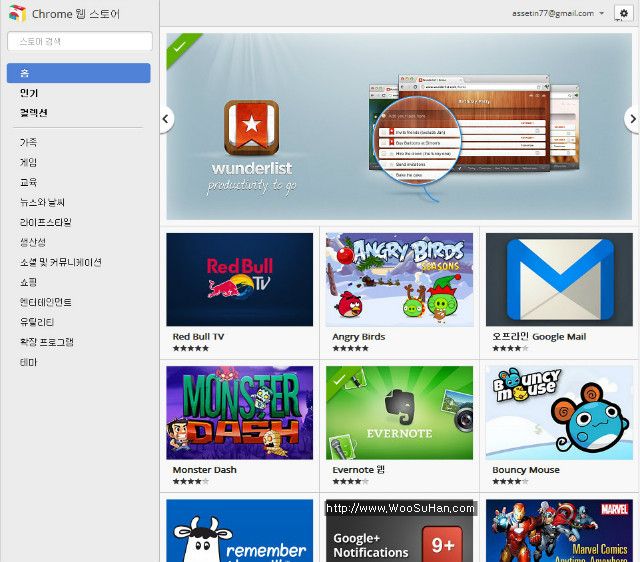
Task: Click the Angry Birds title text
Action: pyautogui.click(x=359, y=337)
